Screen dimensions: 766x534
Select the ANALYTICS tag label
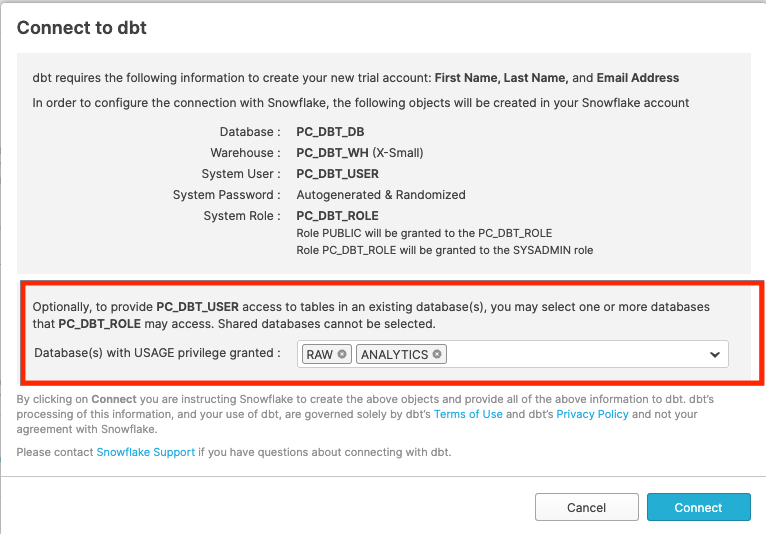point(394,354)
